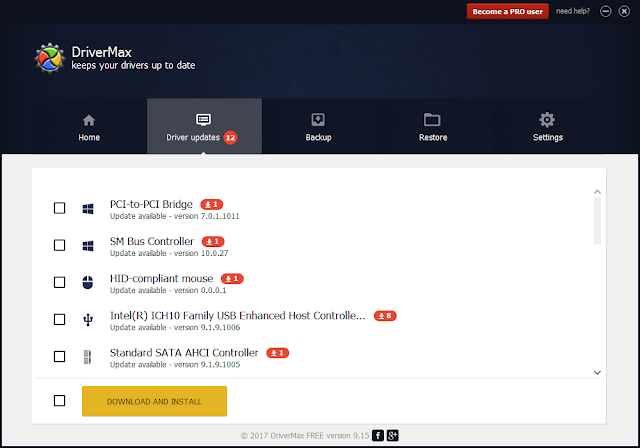Click 'Update available - version 9.1.9.1005' text
The height and width of the screenshot is (448, 640).
[175, 365]
